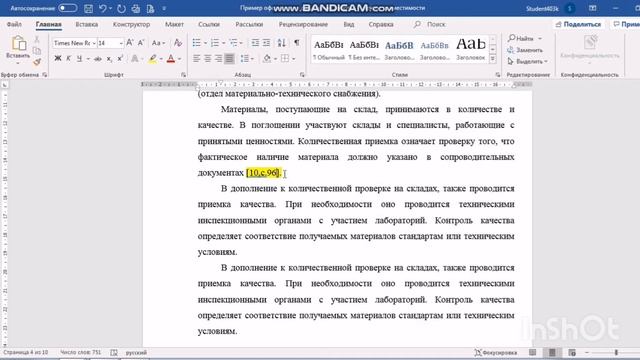Open the borders dropdown arrow
Viewport: 640px width, 360px height.
click(x=293, y=60)
